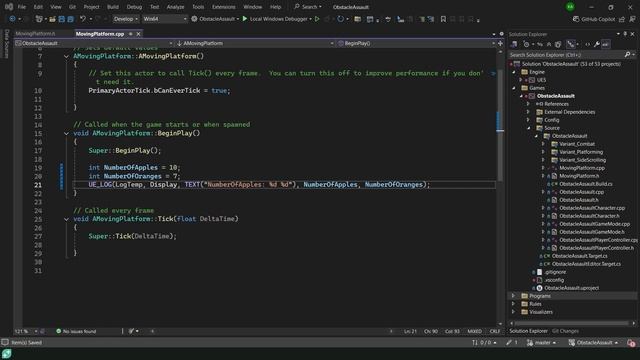Select ObstacleAssaultCharacter.h in Solution Explorer
Screen dimensions: 640x360
[x=589, y=216]
